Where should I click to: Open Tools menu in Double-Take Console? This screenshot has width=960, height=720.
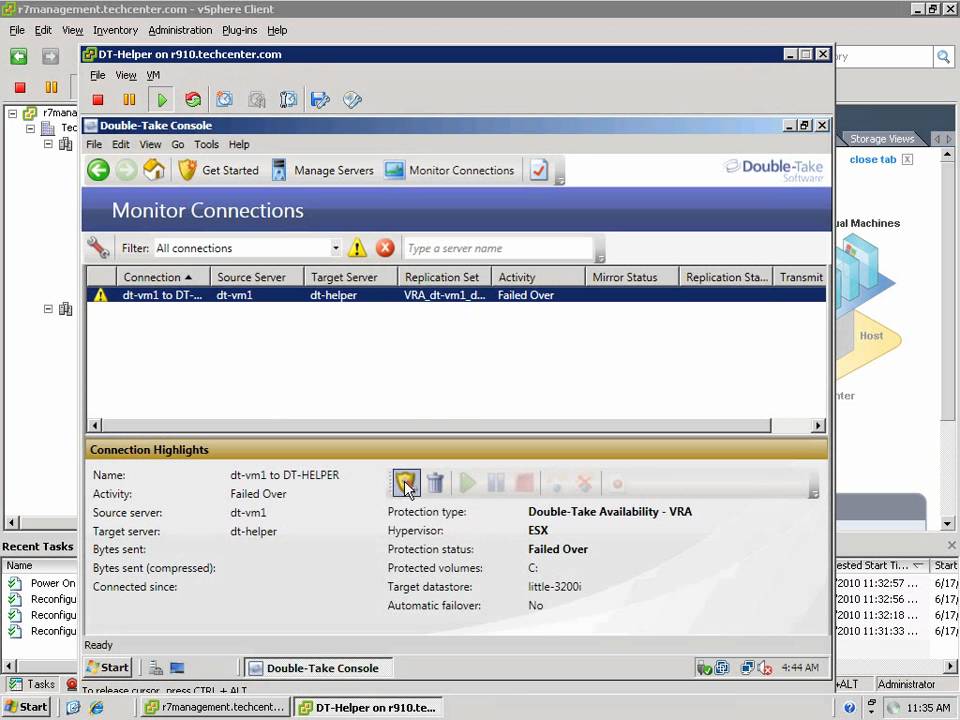click(x=206, y=144)
